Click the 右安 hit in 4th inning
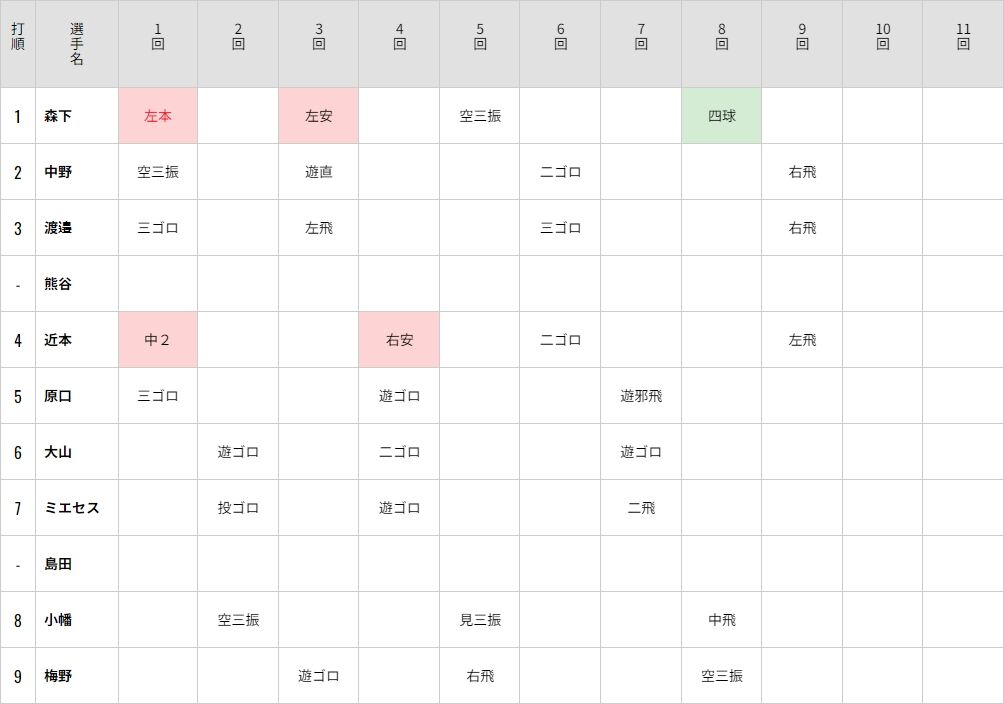The height and width of the screenshot is (704, 1004). coord(399,340)
